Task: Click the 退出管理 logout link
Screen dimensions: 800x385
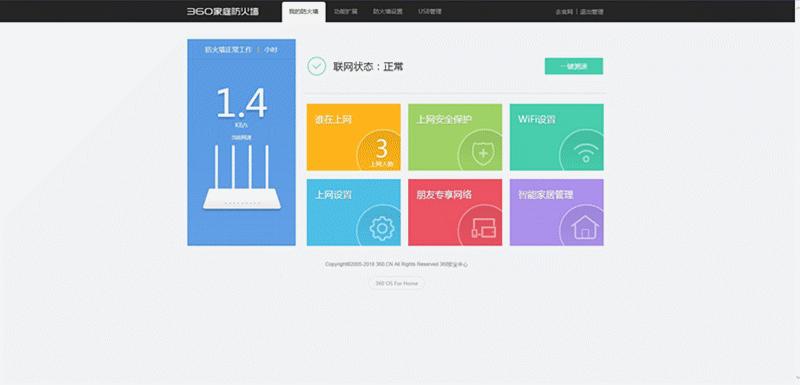Action: [x=592, y=12]
